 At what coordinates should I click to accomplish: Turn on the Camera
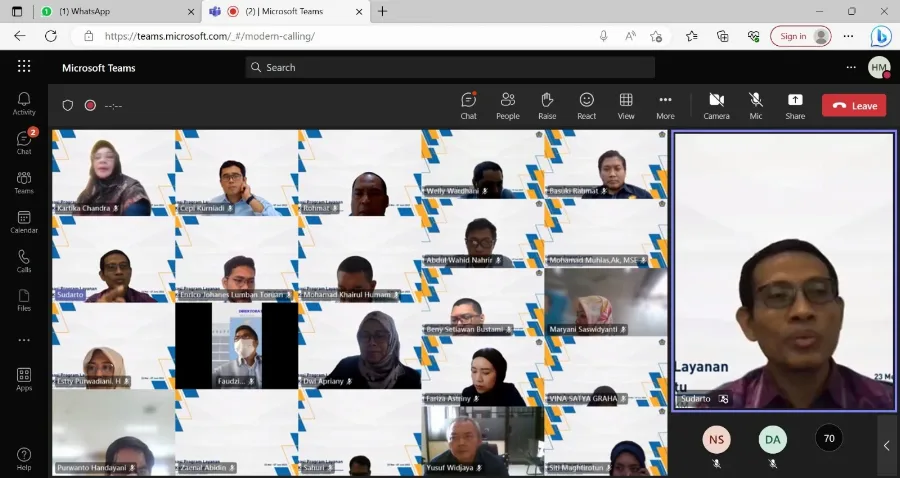click(716, 106)
